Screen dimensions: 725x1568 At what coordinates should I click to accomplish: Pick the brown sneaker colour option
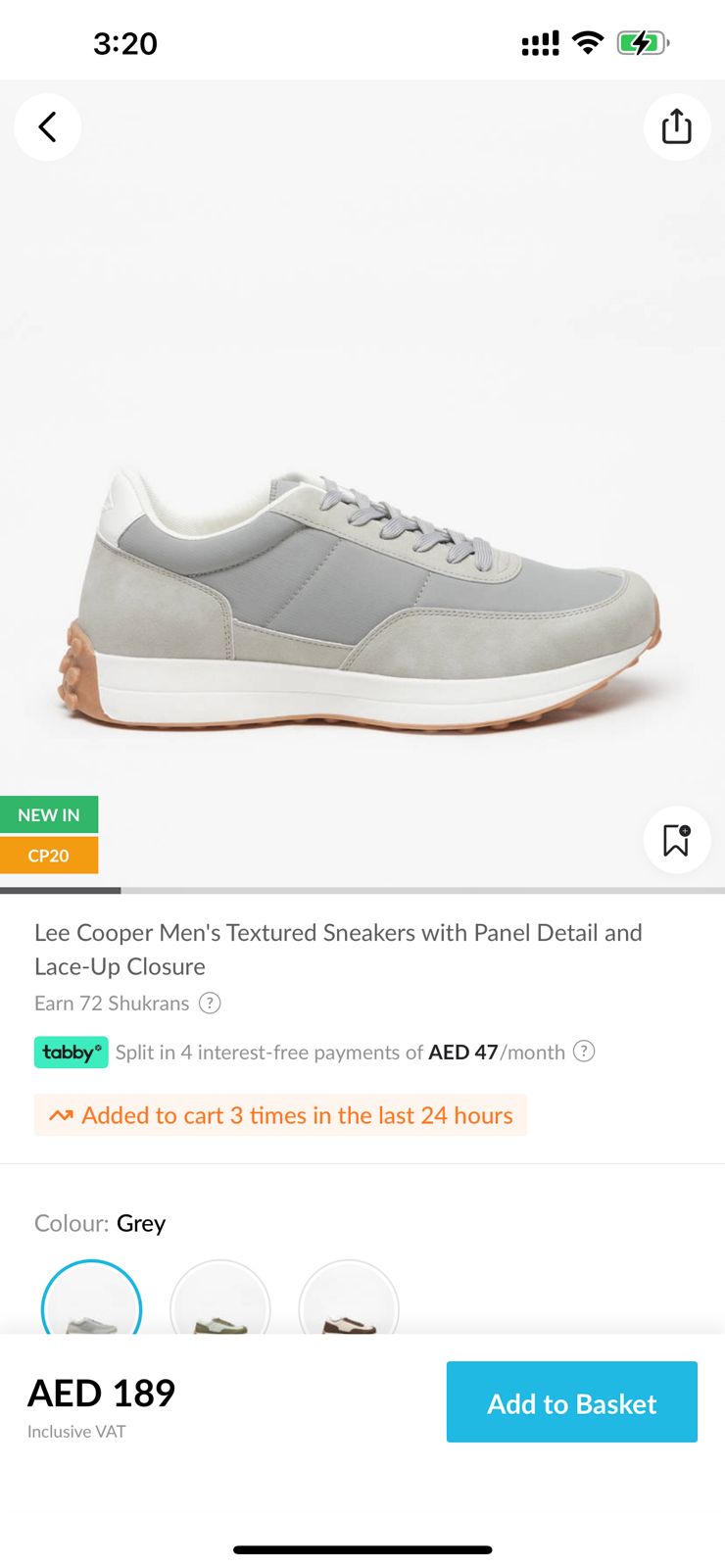(349, 1303)
